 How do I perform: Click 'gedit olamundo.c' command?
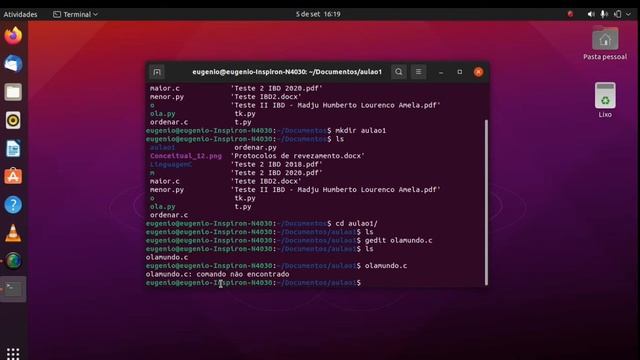click(x=398, y=240)
